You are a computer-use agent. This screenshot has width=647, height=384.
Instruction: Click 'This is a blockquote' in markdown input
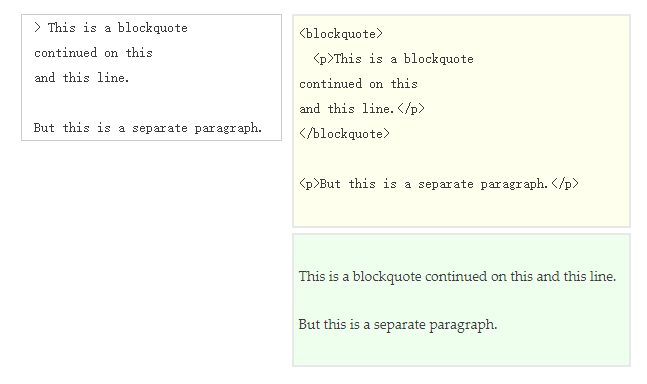pyautogui.click(x=118, y=28)
